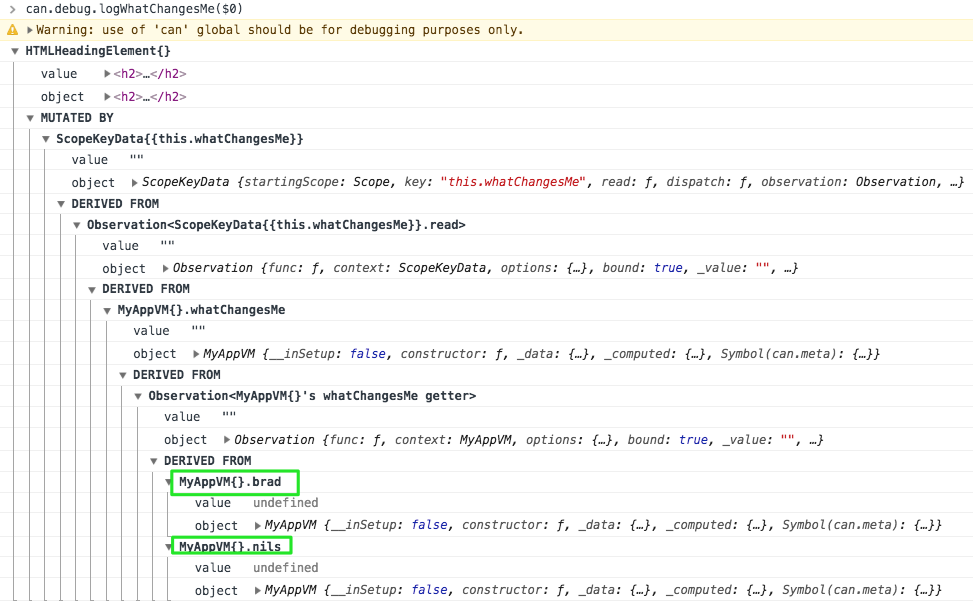Click the command text can.debug.logWhatChangesMe($0)
973x601 pixels.
tap(134, 9)
